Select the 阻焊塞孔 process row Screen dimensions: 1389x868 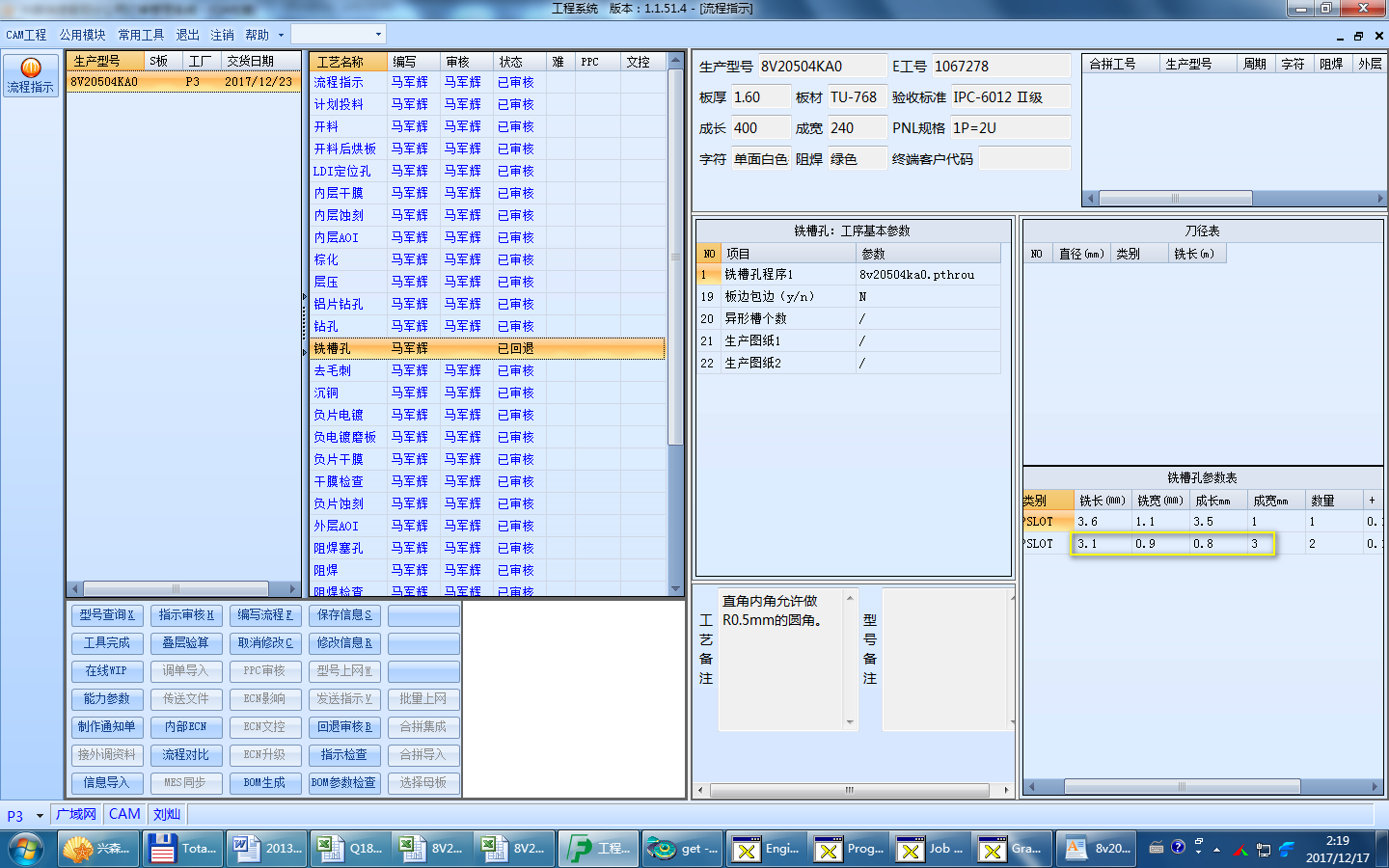coord(487,549)
